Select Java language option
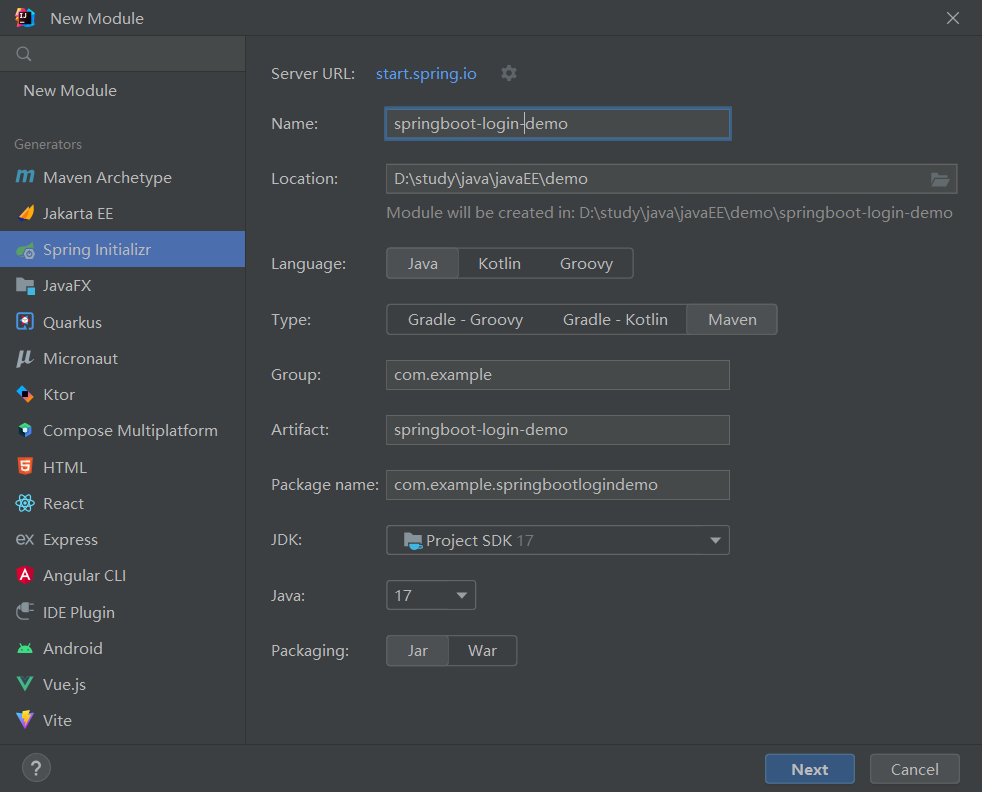Screen dimensions: 982x792 point(423,264)
